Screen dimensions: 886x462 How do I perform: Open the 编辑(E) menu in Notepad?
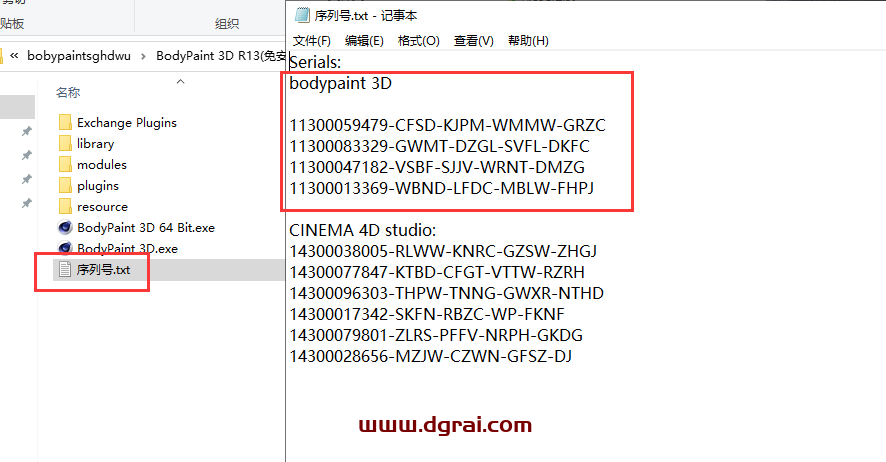click(x=364, y=41)
